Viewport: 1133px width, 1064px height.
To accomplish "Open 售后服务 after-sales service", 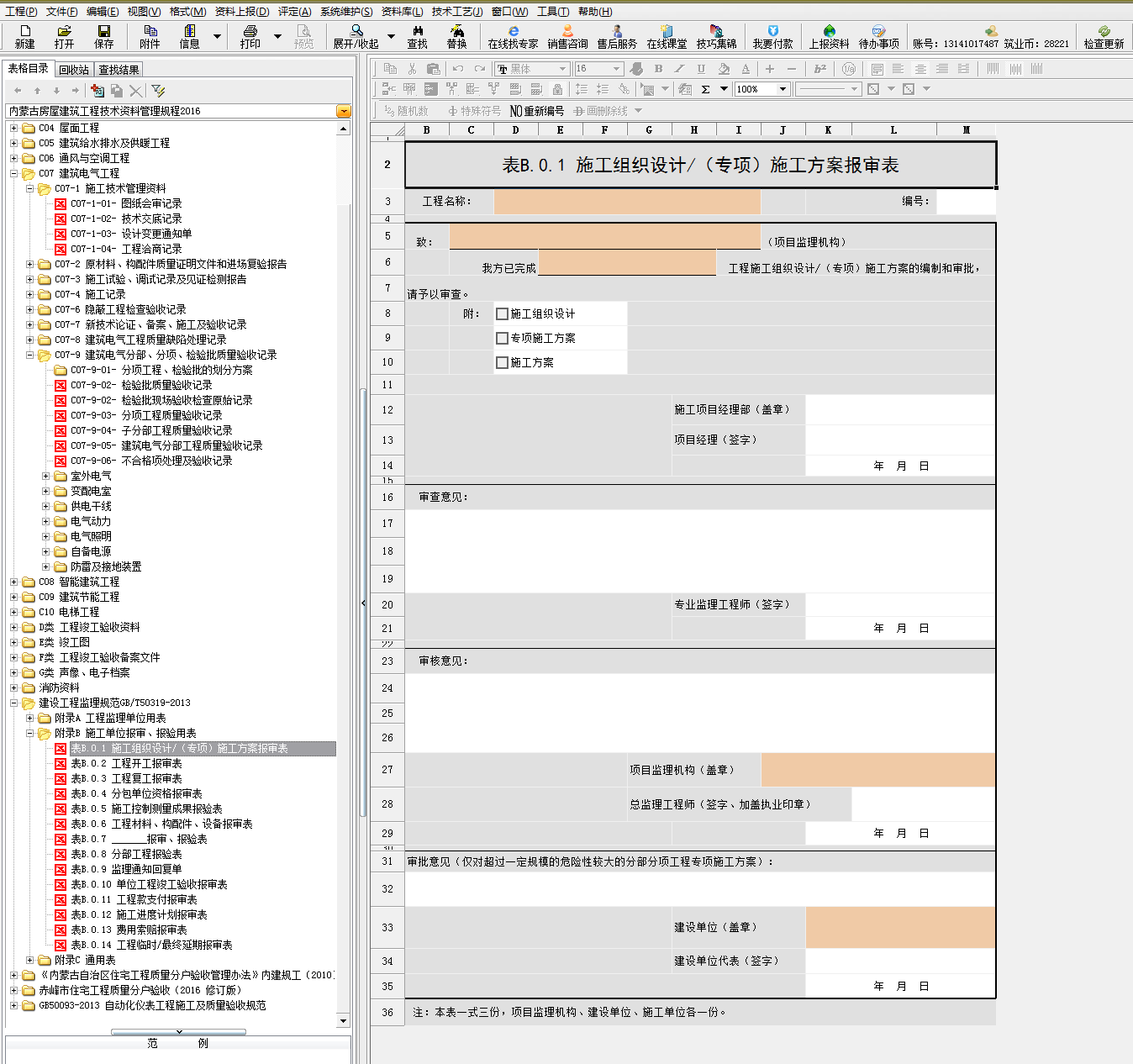I will click(x=617, y=37).
